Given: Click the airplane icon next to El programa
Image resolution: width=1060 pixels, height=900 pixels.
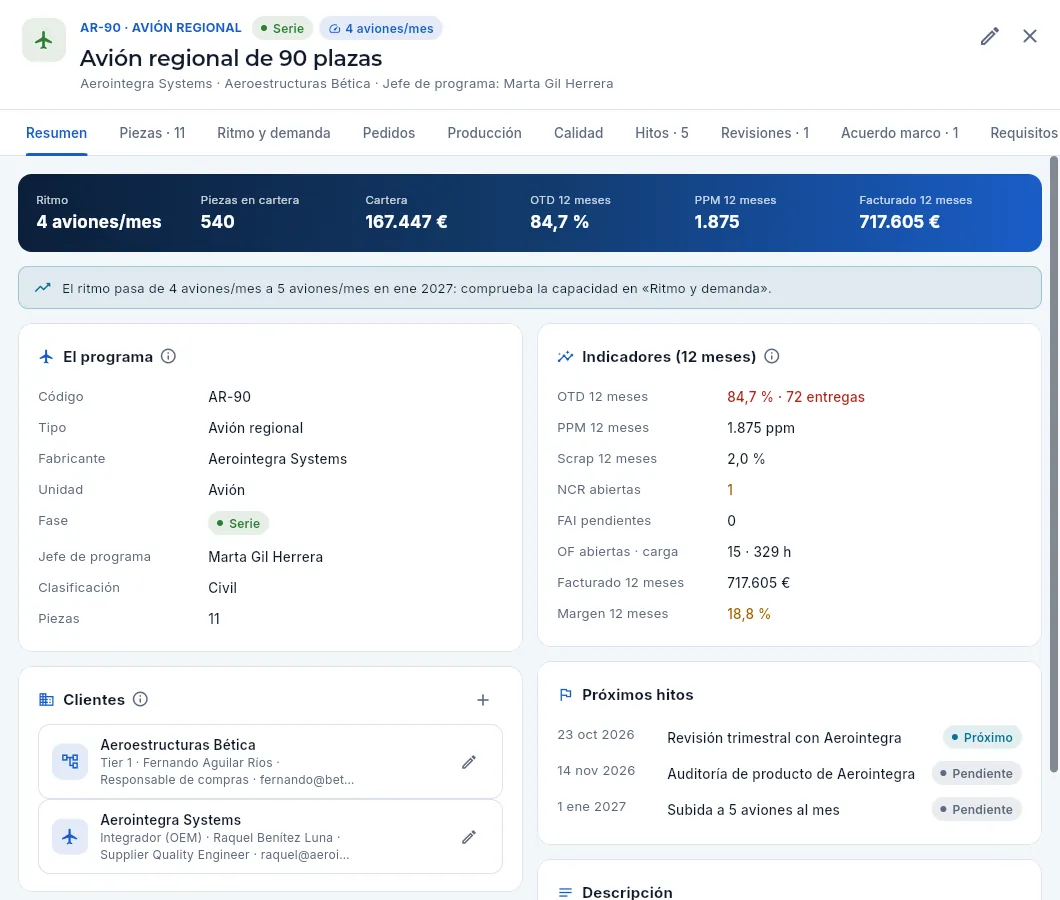Looking at the screenshot, I should tap(46, 356).
